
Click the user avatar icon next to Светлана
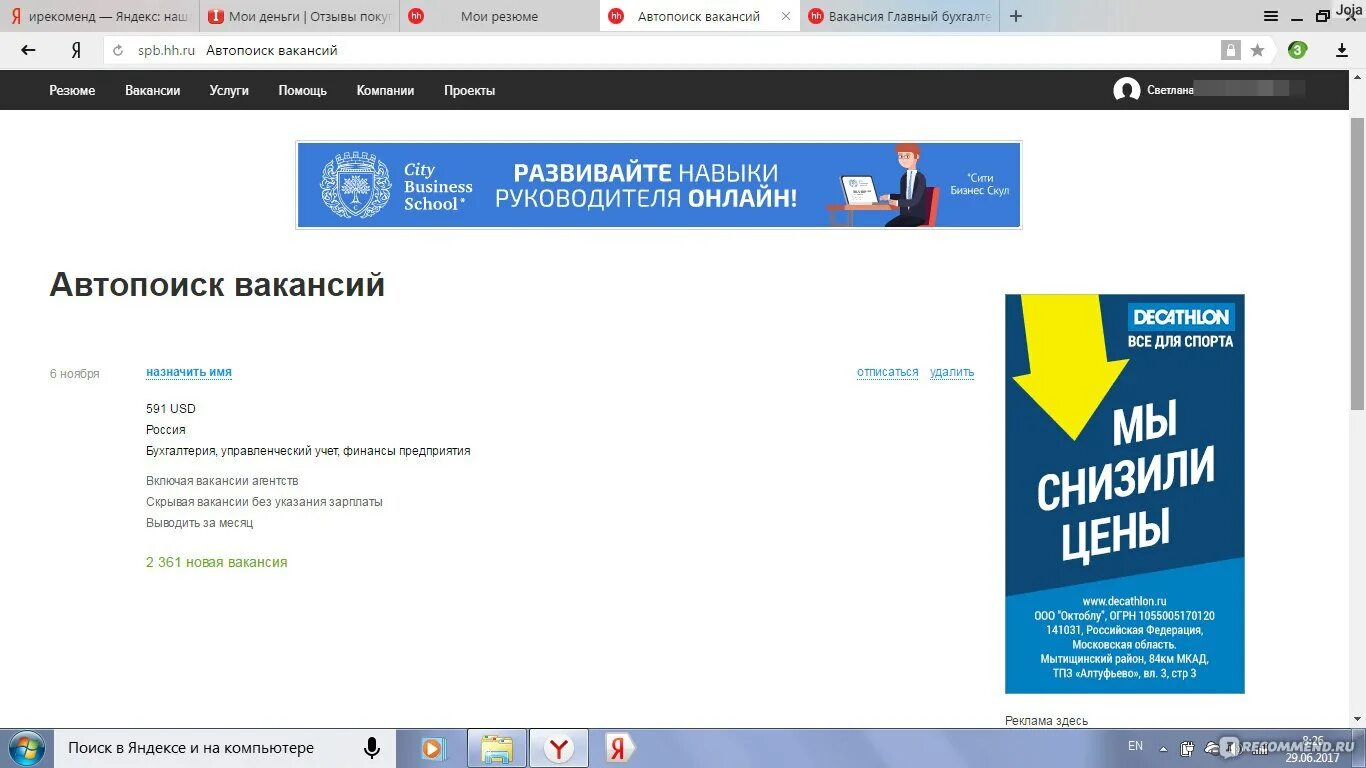(1127, 90)
